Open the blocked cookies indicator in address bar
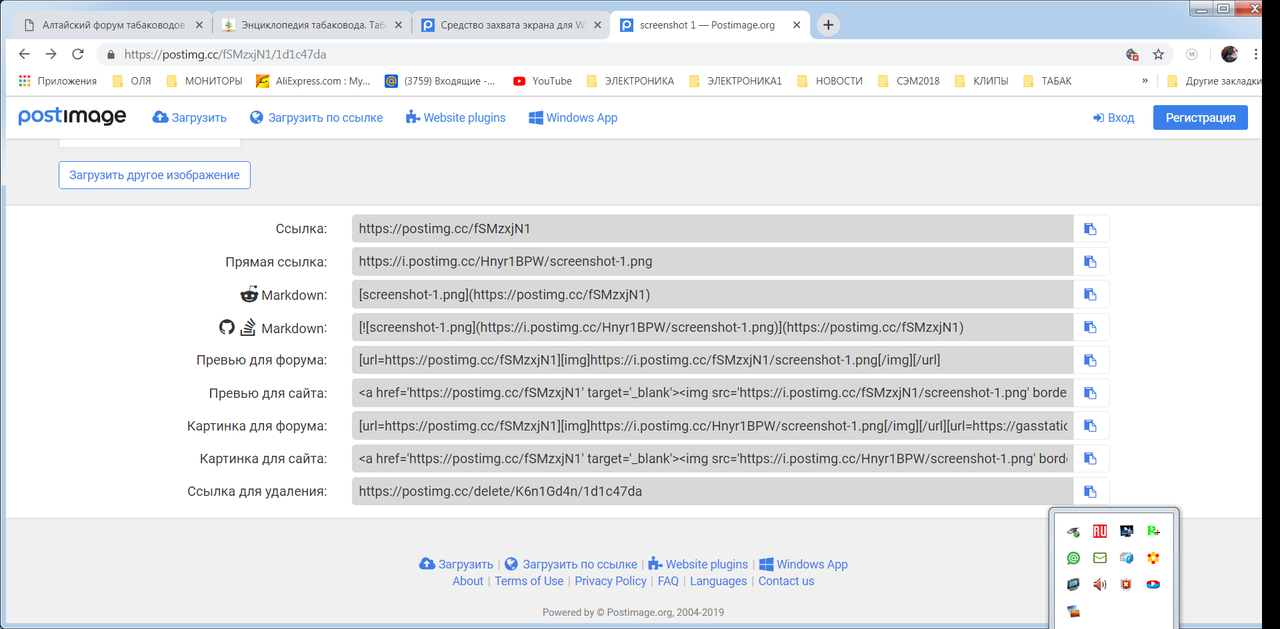This screenshot has width=1280, height=629. point(1132,54)
